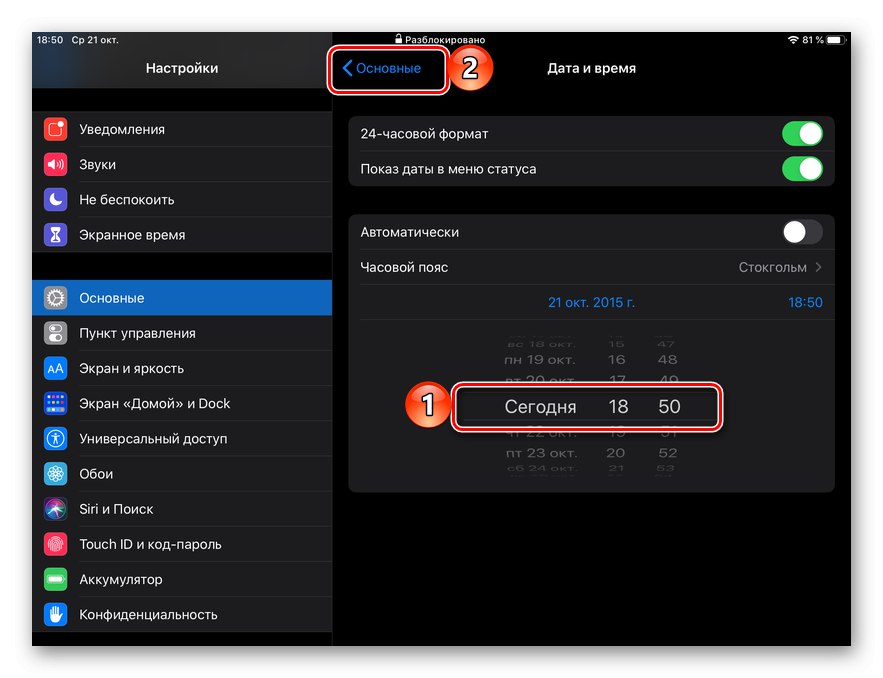Select Display and Brightness in sidebar
The width and height of the screenshot is (883, 678).
click(131, 368)
